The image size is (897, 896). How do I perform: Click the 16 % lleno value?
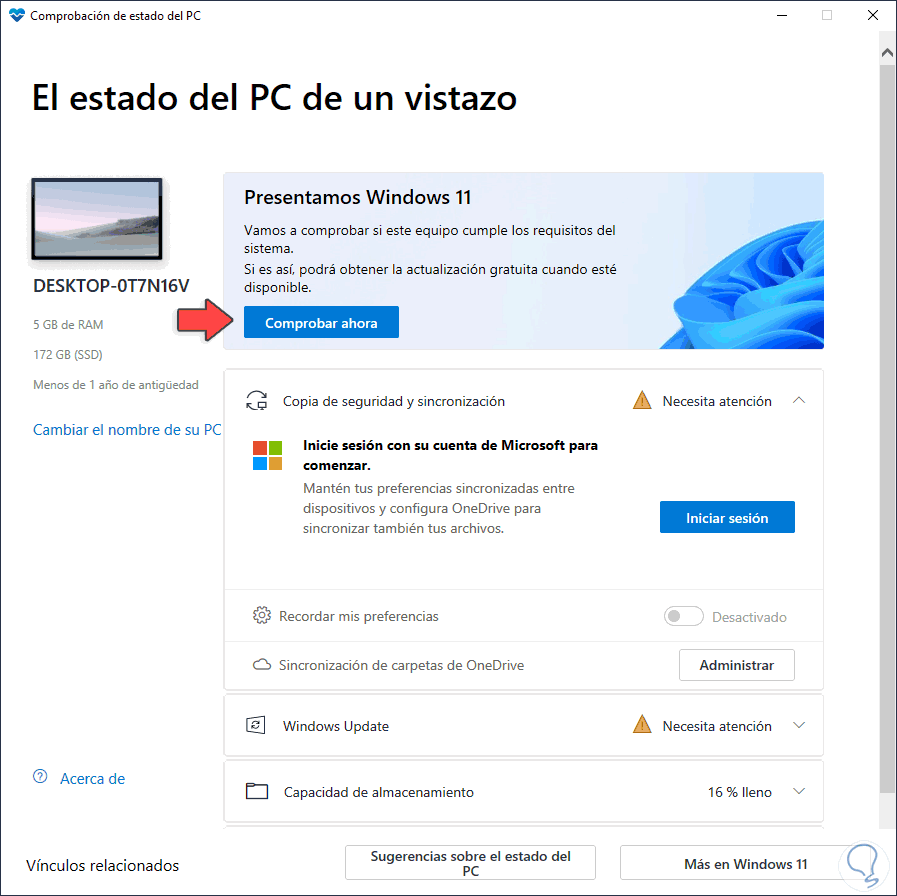740,792
